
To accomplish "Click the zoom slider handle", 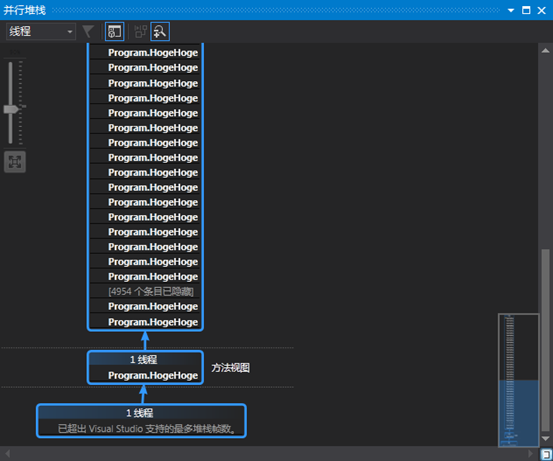I will coord(11,109).
